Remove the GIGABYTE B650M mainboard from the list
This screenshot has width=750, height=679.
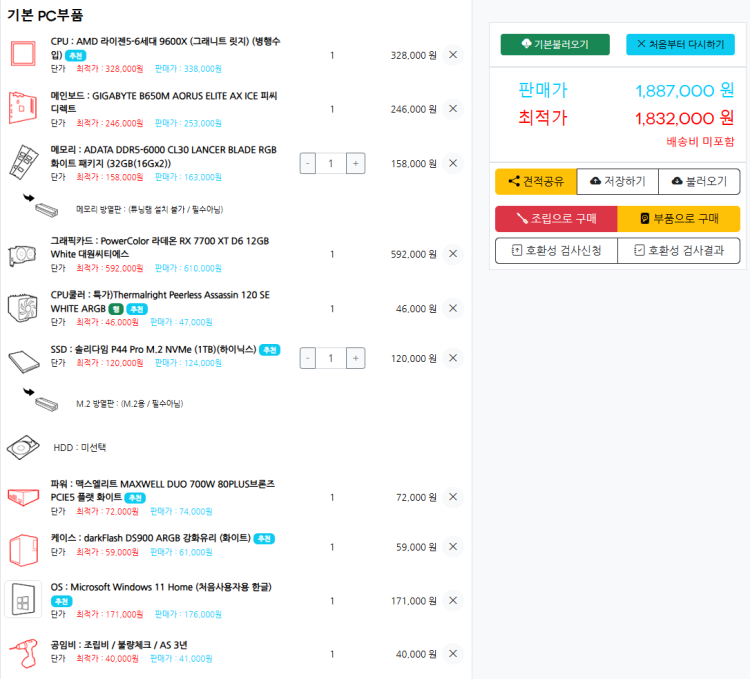[x=453, y=109]
